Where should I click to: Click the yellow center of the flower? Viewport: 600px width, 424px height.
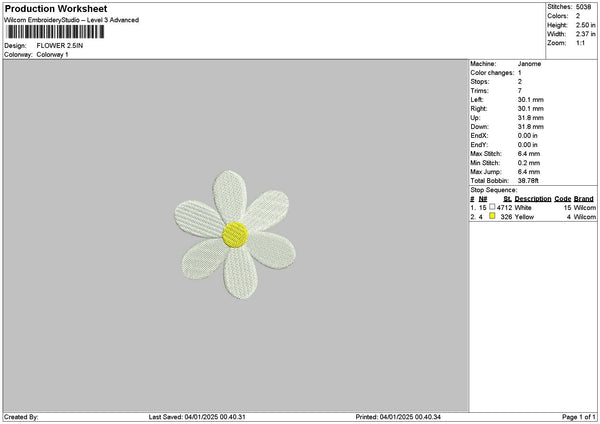click(235, 234)
